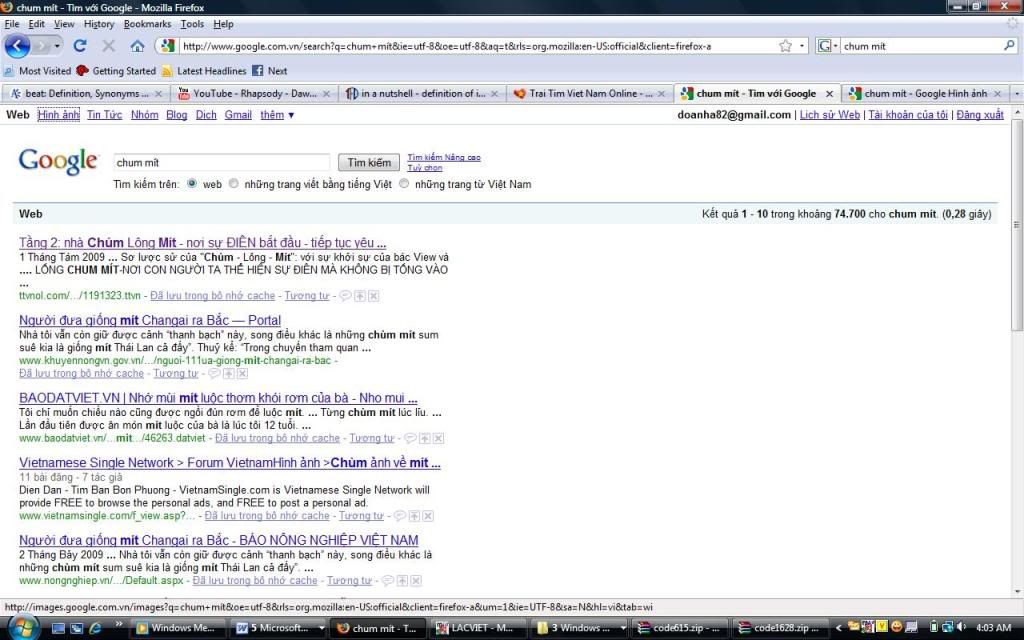This screenshot has height=640, width=1024.
Task: Comment on the vietnamsingle.com result
Action: tap(400, 516)
